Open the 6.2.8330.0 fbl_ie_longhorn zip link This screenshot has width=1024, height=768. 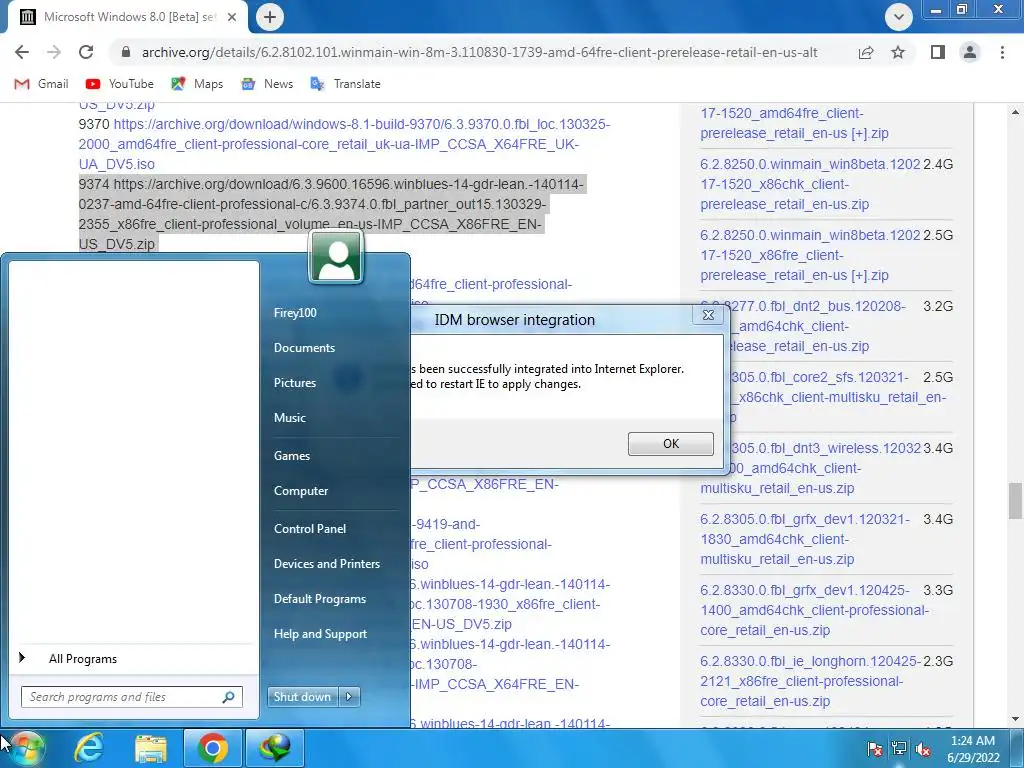810,681
